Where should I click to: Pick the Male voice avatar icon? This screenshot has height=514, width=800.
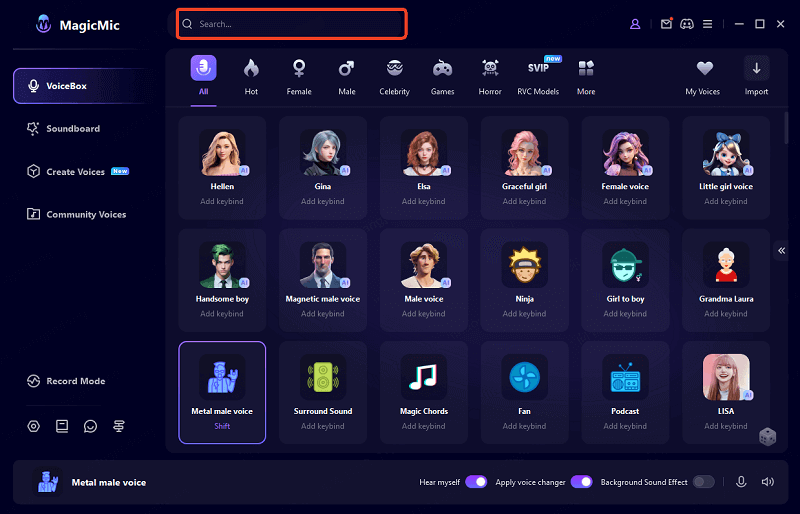(x=423, y=265)
